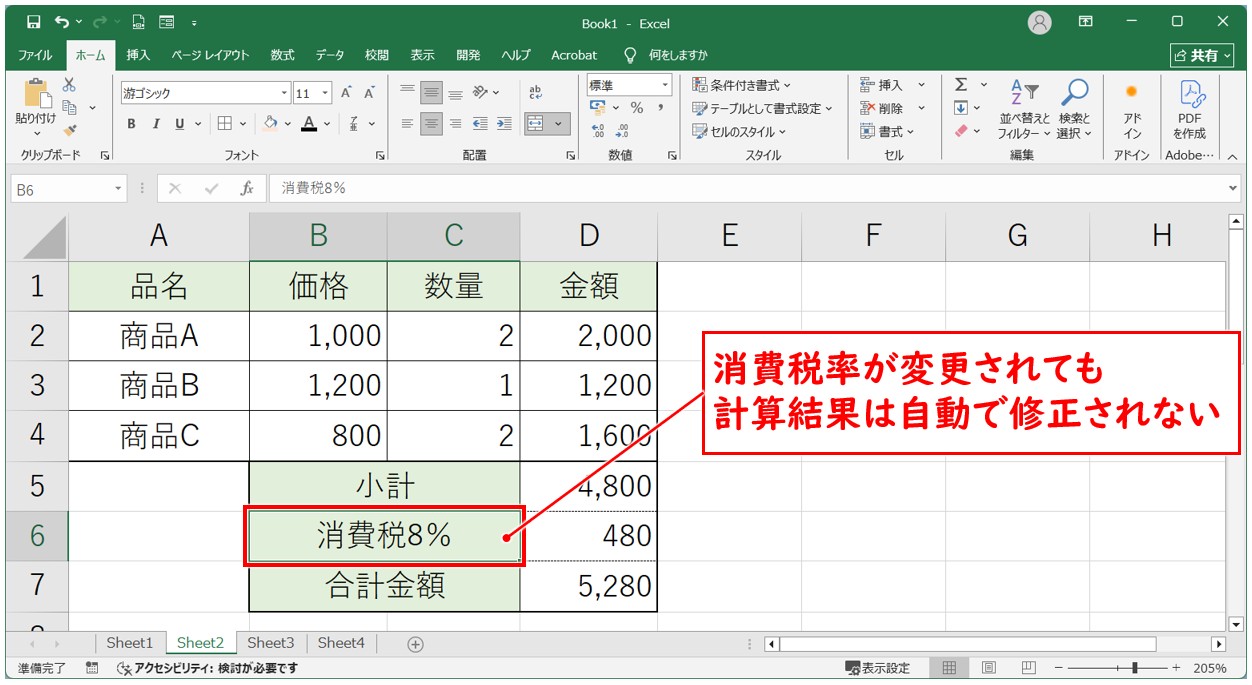The image size is (1252, 685).
Task: Expand セルのスタイル cell styles menu
Action: [739, 131]
